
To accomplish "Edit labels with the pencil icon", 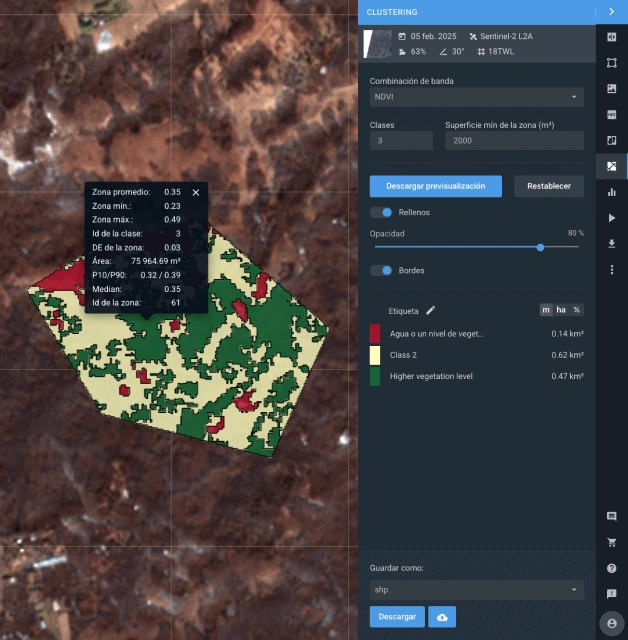I will click(431, 311).
